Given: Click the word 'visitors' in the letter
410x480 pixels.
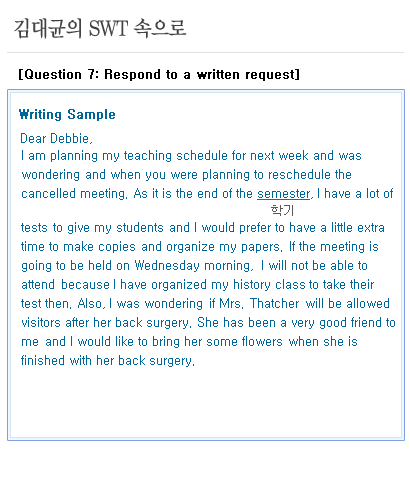Looking at the screenshot, I should [41, 323].
